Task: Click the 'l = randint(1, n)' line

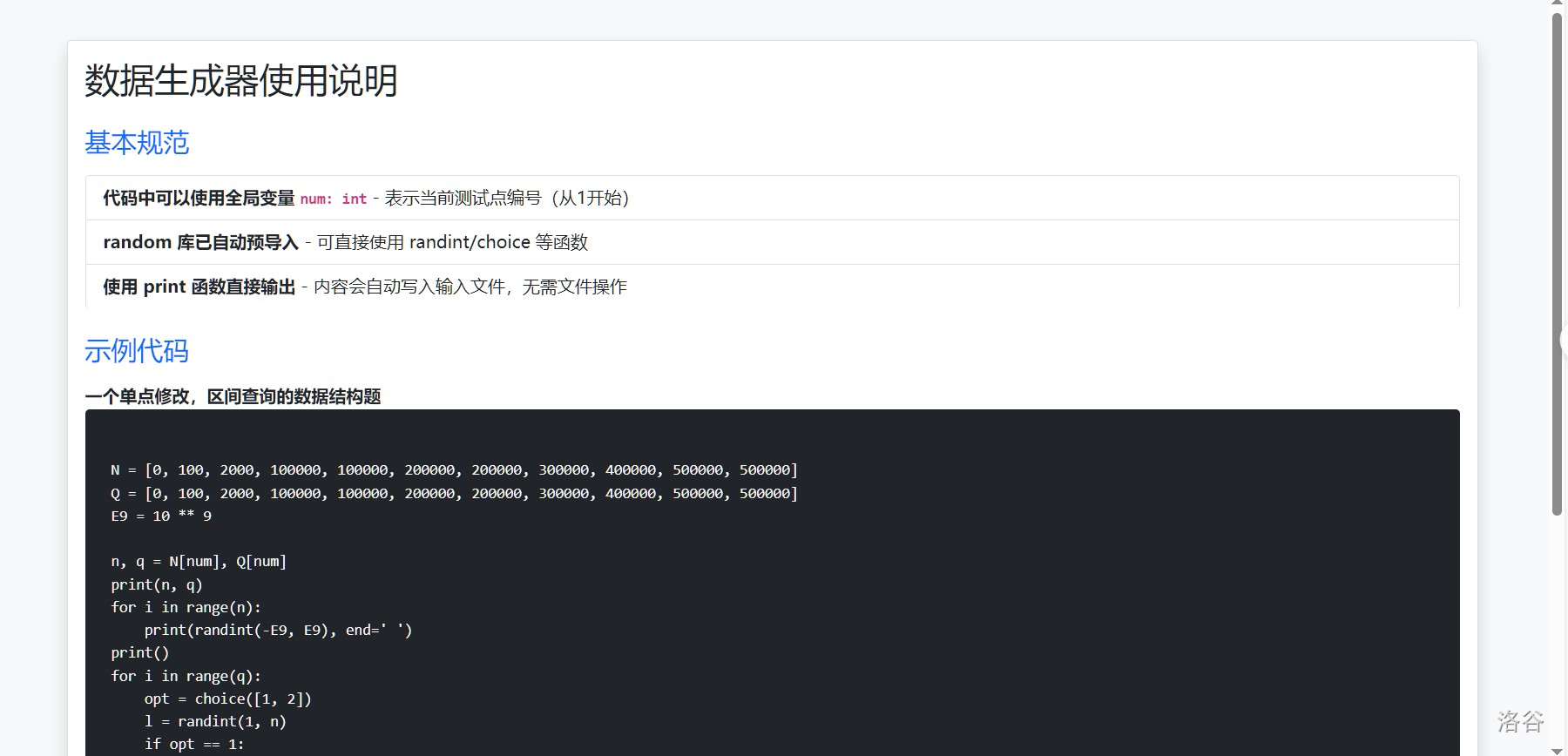Action: tap(215, 722)
